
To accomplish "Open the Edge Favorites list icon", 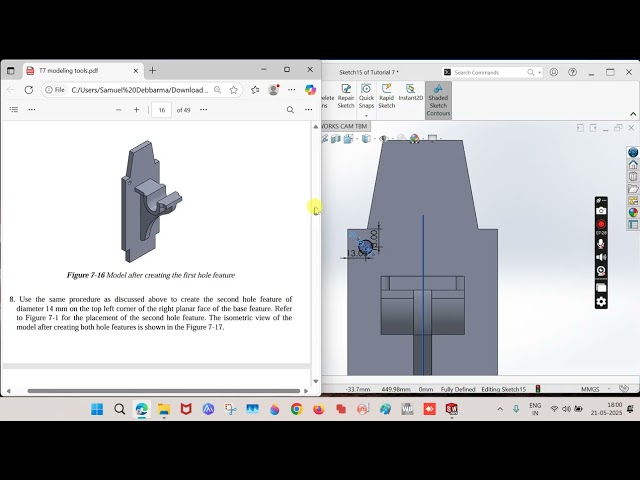I will (255, 90).
